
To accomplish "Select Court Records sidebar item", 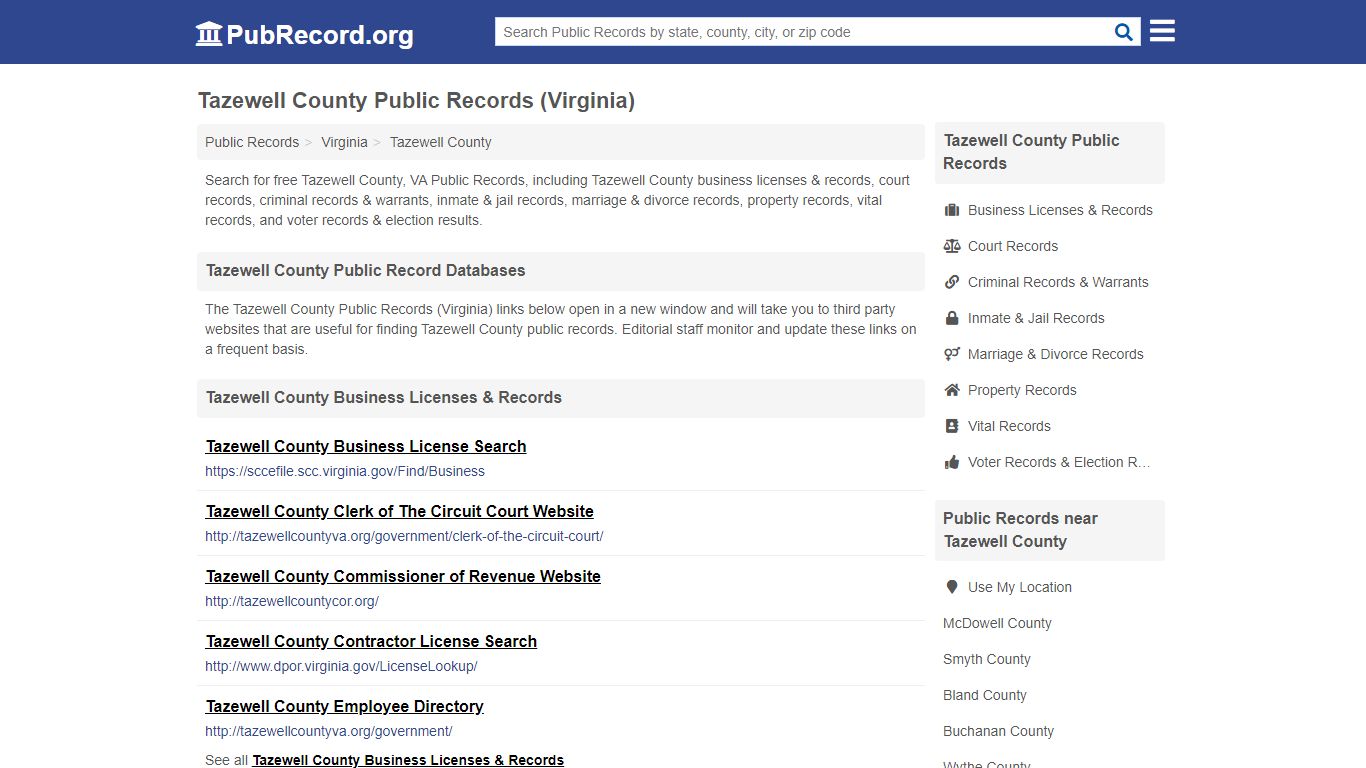I will click(1013, 246).
